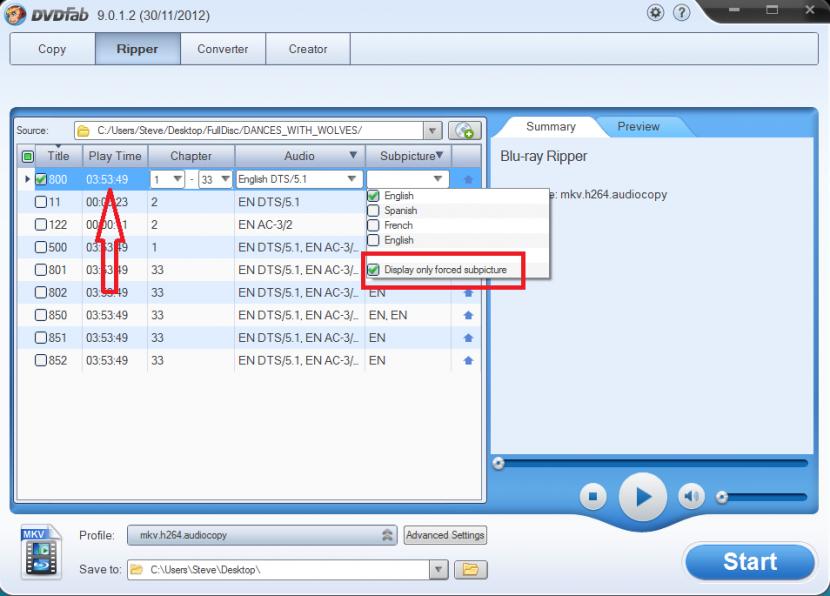Click the MKV profile format icon

pos(41,552)
